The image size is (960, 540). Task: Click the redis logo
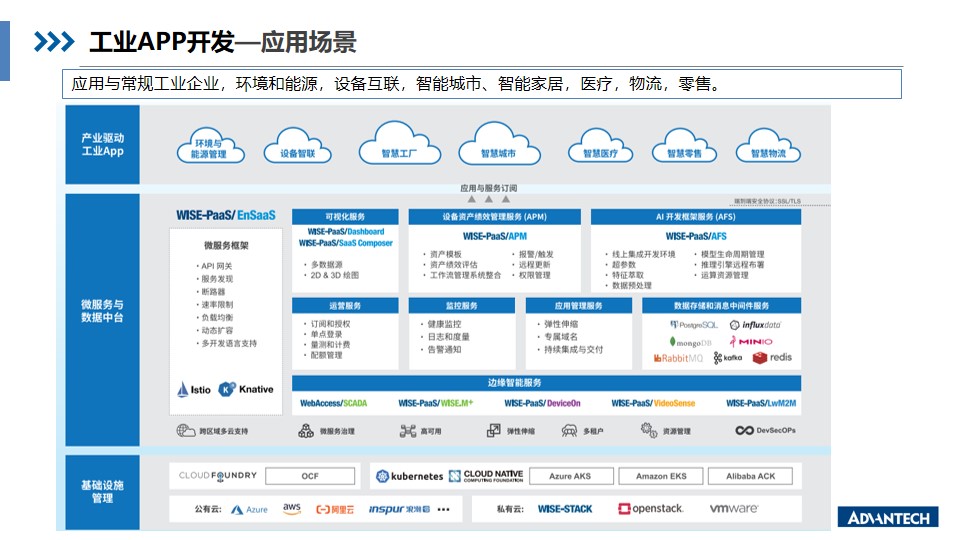tap(772, 357)
